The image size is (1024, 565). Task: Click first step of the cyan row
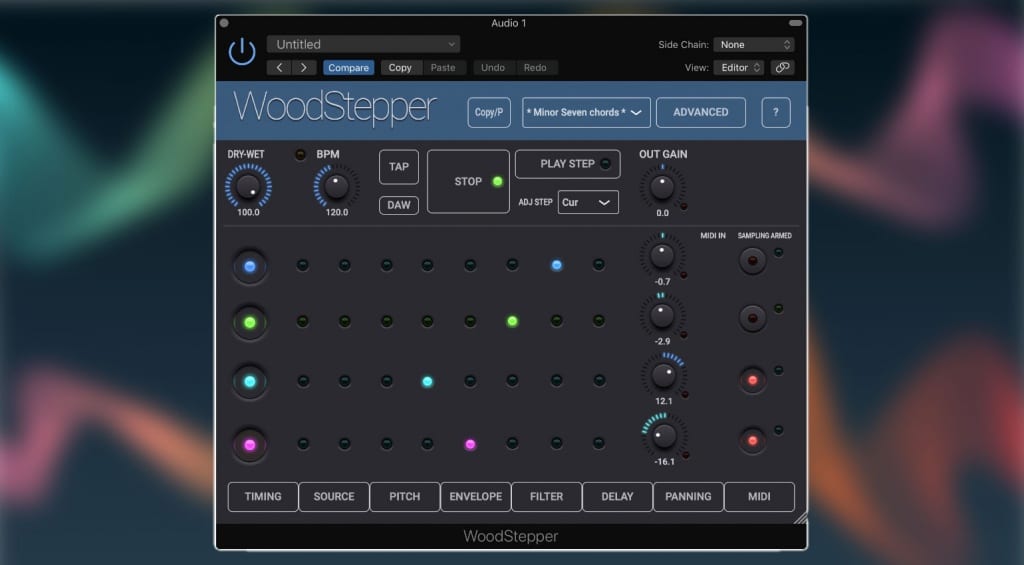pos(303,381)
